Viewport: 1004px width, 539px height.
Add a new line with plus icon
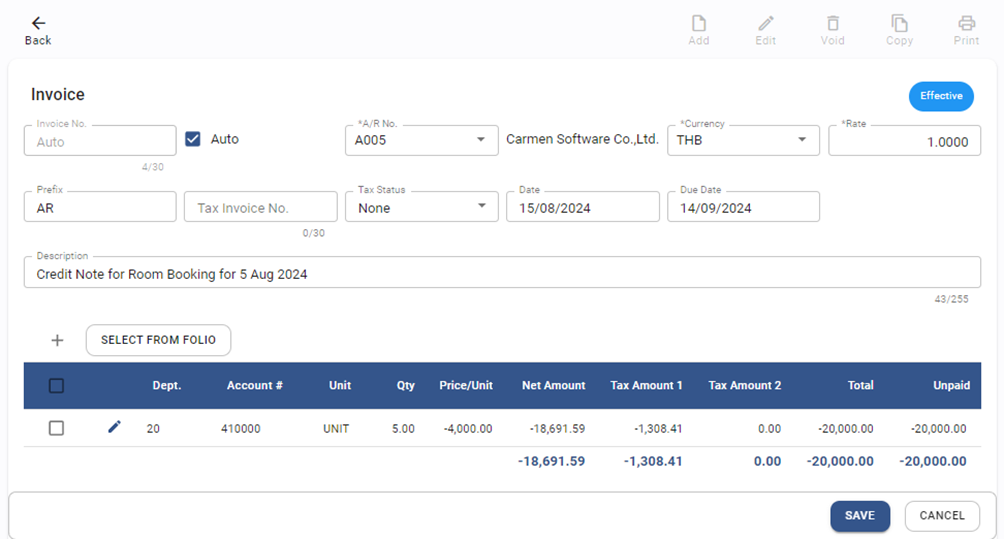click(x=57, y=340)
